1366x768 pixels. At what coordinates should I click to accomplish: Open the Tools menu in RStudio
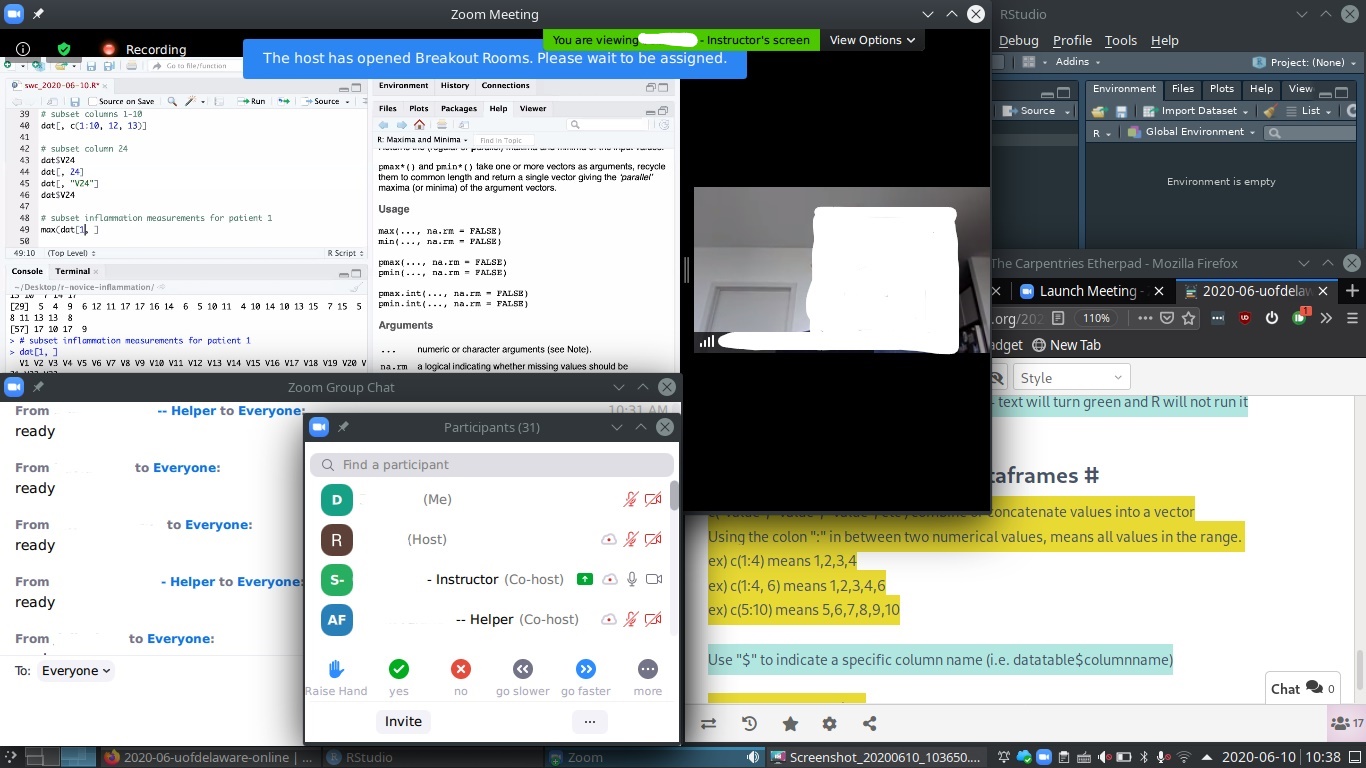pyautogui.click(x=1120, y=40)
